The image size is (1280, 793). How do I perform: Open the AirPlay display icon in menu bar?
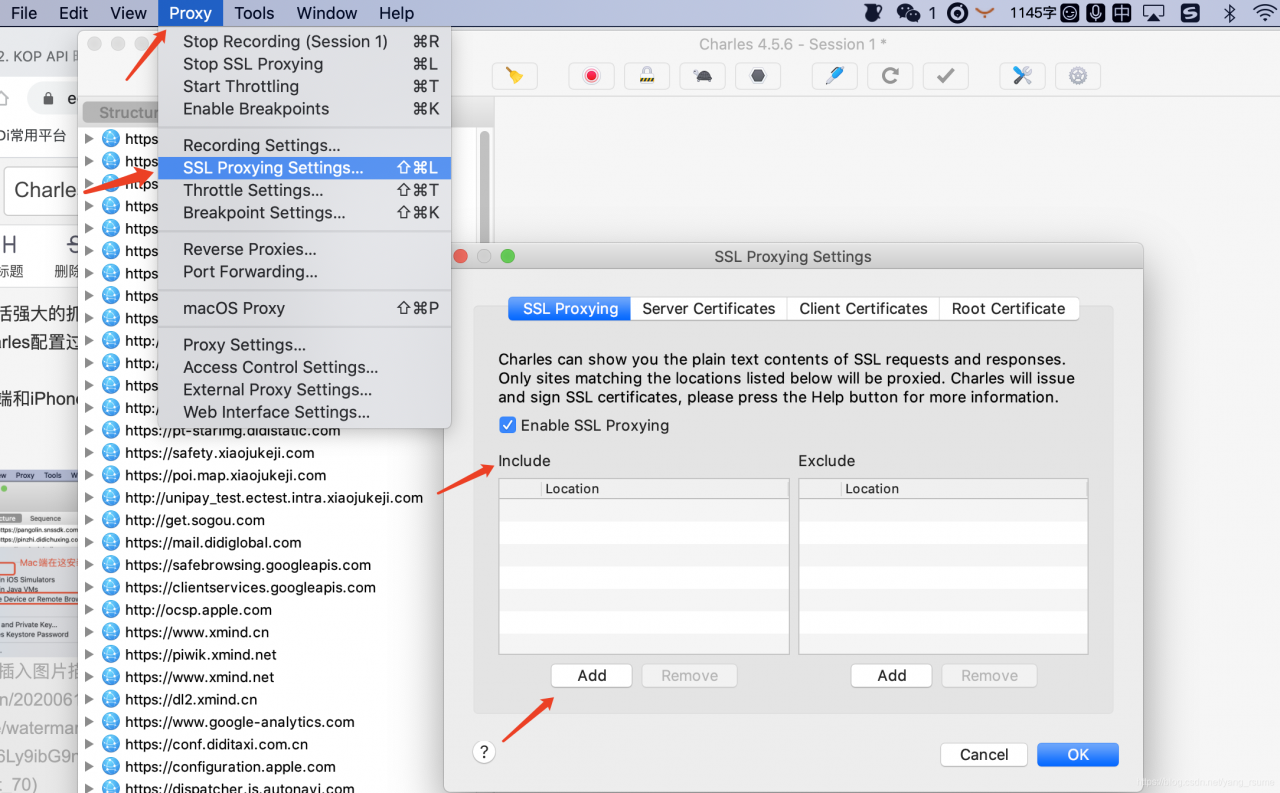pos(1154,13)
